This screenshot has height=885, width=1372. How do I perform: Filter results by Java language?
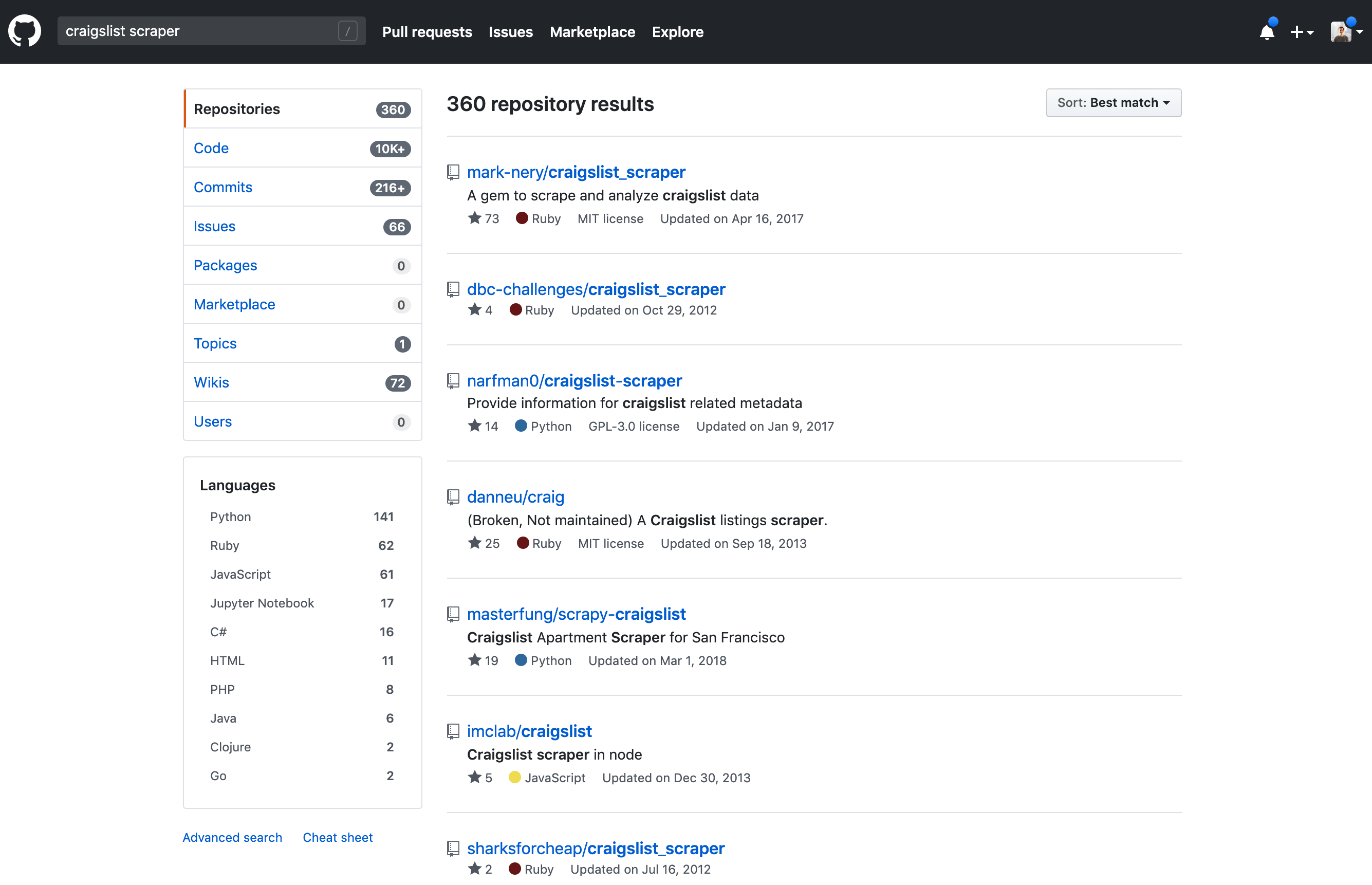(x=302, y=718)
